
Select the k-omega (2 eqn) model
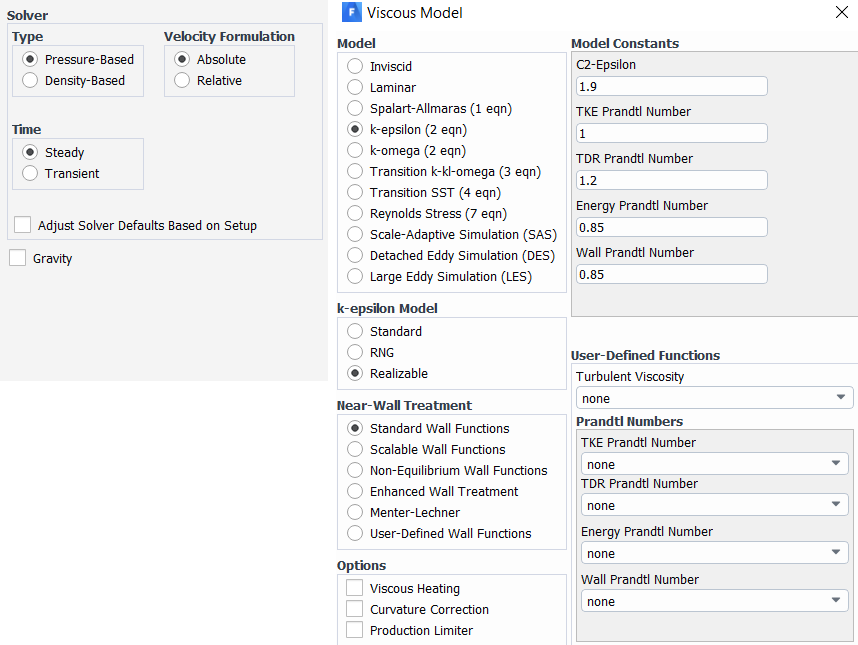(x=355, y=150)
